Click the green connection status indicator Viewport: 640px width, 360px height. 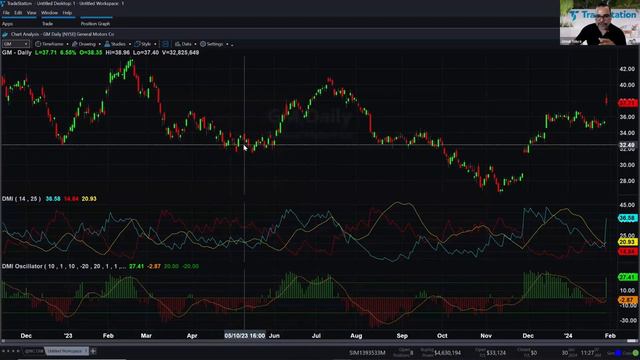636,353
